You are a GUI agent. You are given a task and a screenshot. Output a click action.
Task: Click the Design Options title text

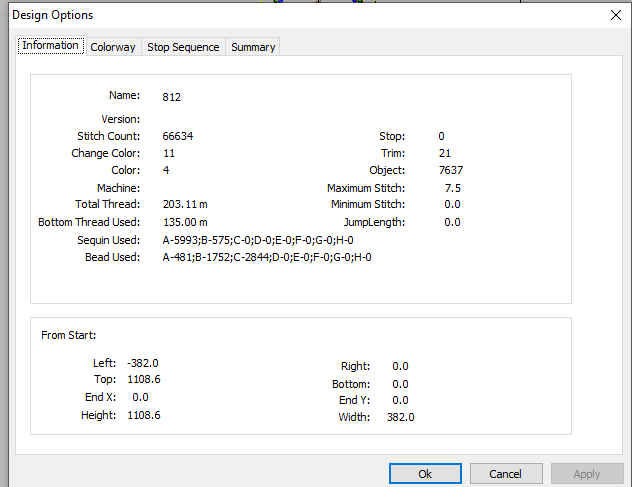[x=53, y=15]
